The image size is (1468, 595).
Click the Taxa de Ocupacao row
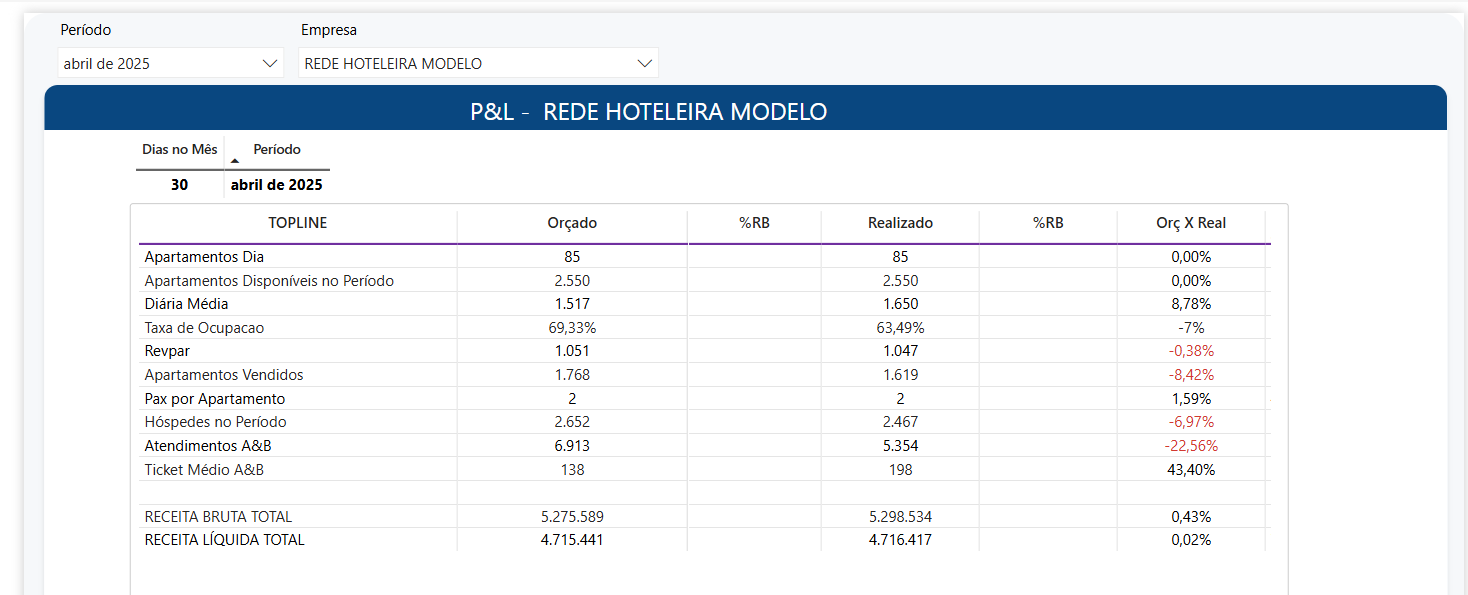tap(704, 328)
